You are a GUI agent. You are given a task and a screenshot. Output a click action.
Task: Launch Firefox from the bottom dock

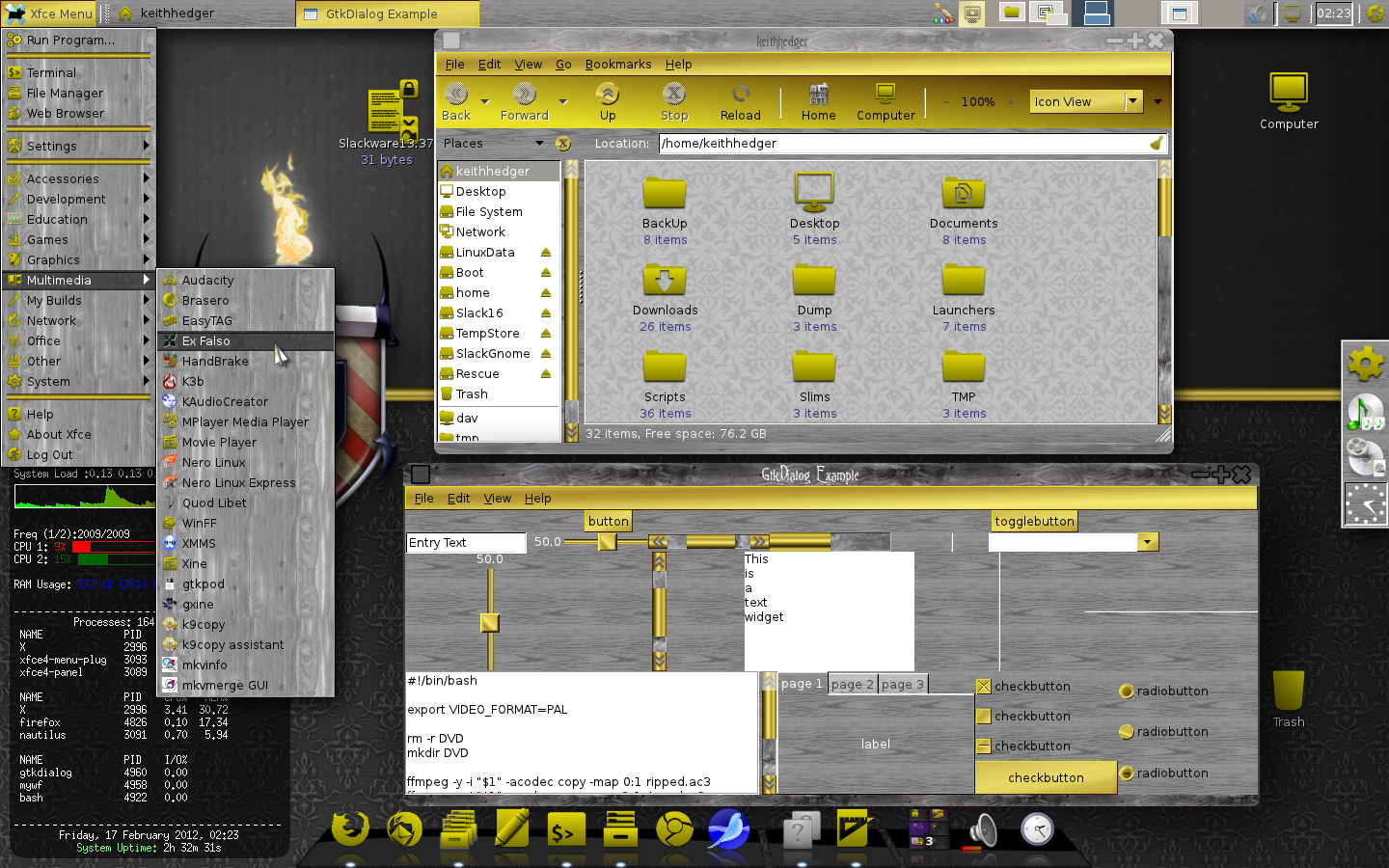coord(350,829)
